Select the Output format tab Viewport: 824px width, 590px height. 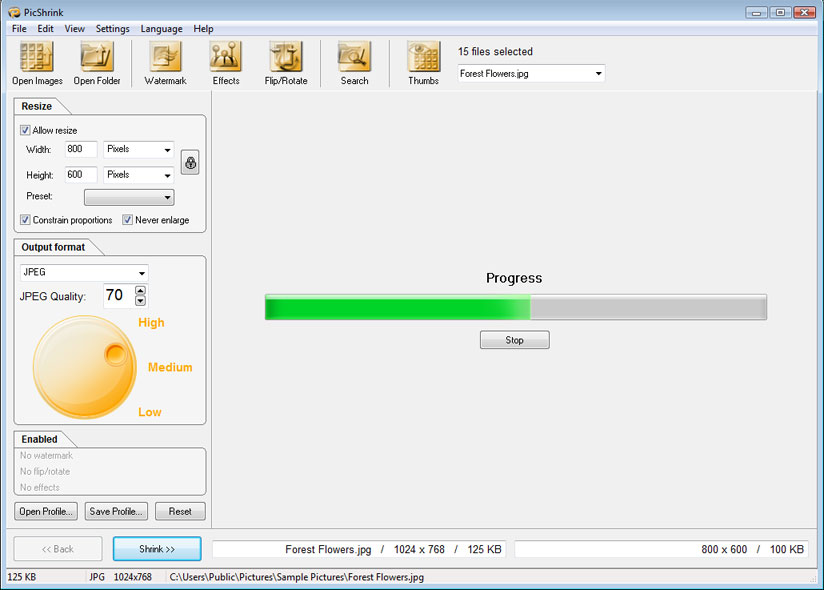tap(53, 247)
